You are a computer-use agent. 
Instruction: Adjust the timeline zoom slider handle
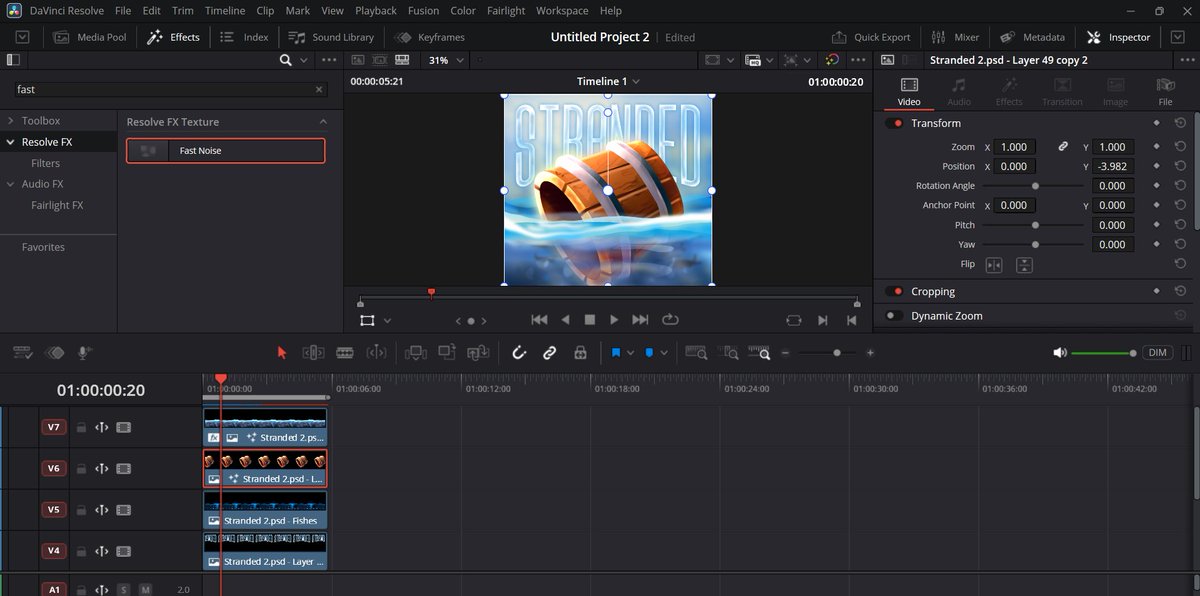tap(837, 353)
